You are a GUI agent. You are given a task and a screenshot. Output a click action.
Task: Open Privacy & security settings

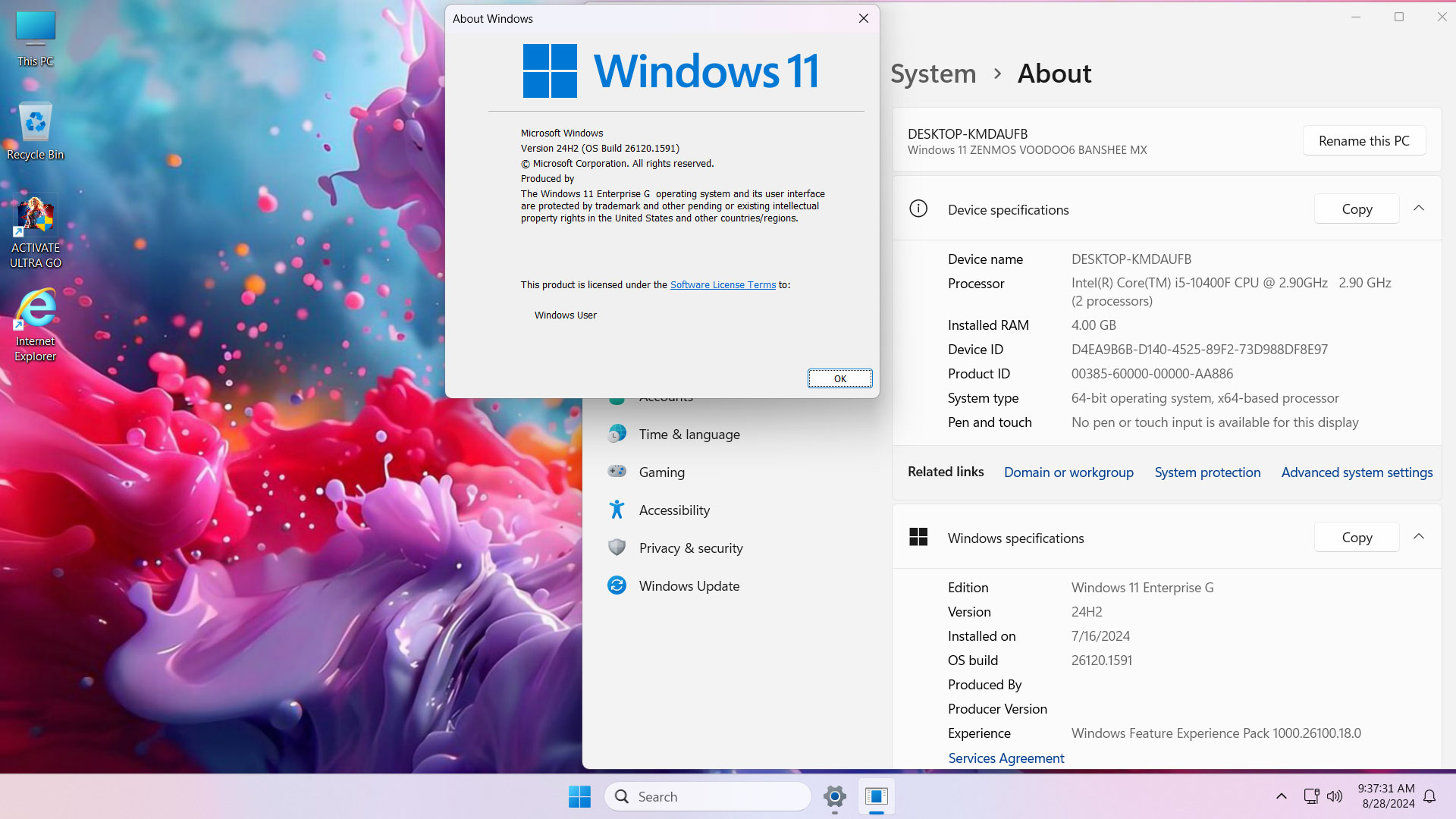click(x=691, y=548)
